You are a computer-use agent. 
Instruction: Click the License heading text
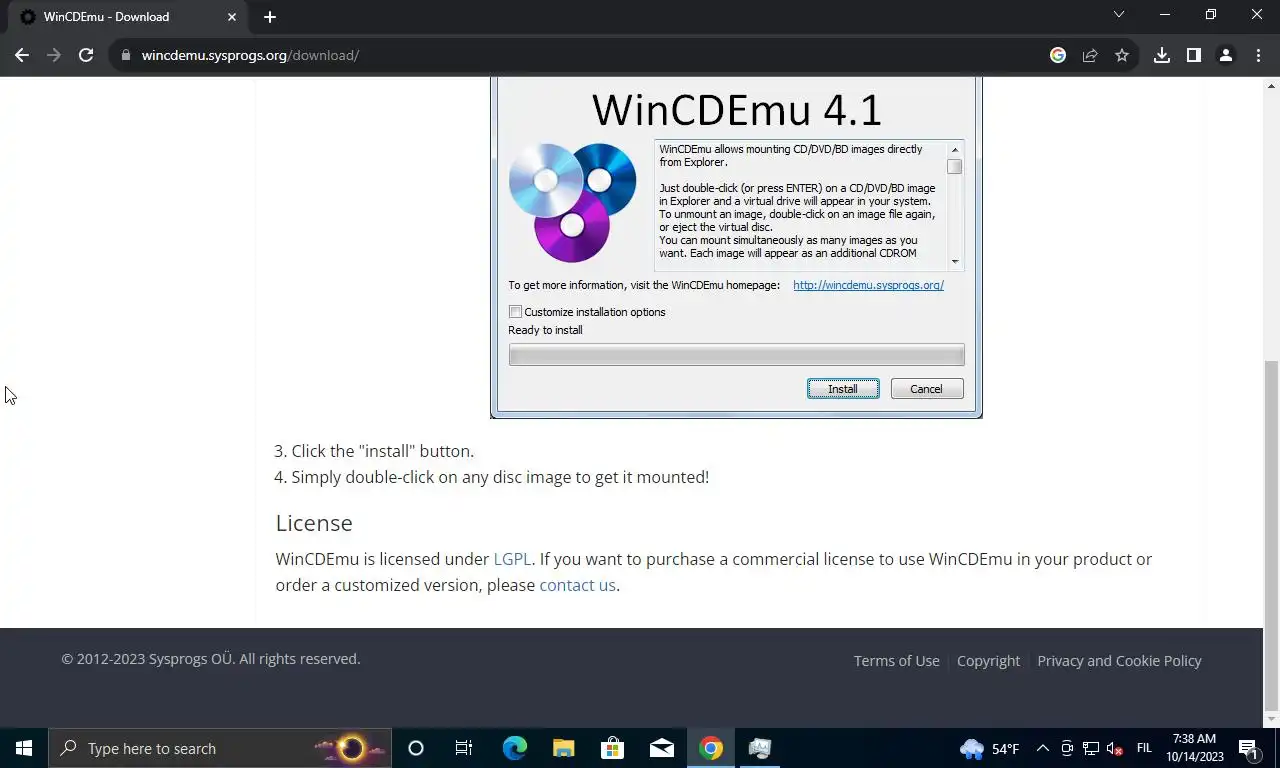pyautogui.click(x=314, y=523)
